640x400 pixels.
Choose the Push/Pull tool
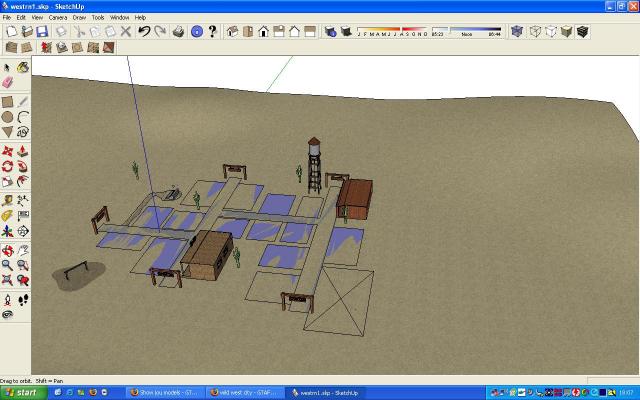tap(22, 150)
